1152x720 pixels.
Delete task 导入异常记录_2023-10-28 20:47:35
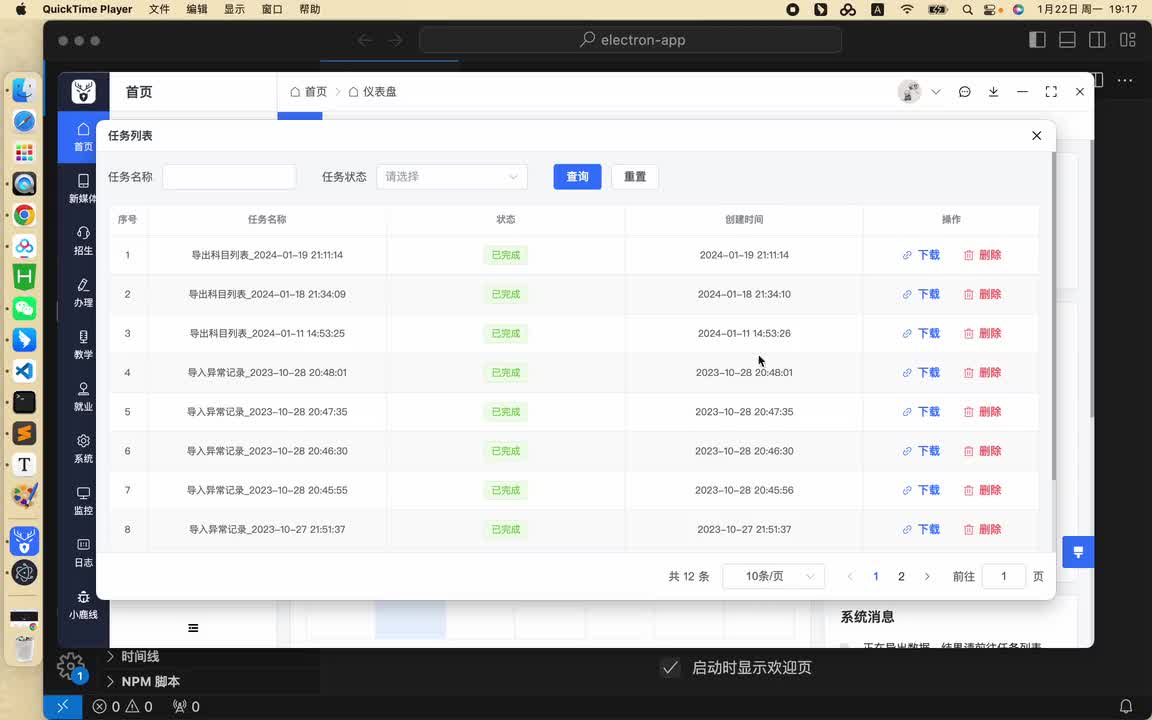tap(982, 411)
